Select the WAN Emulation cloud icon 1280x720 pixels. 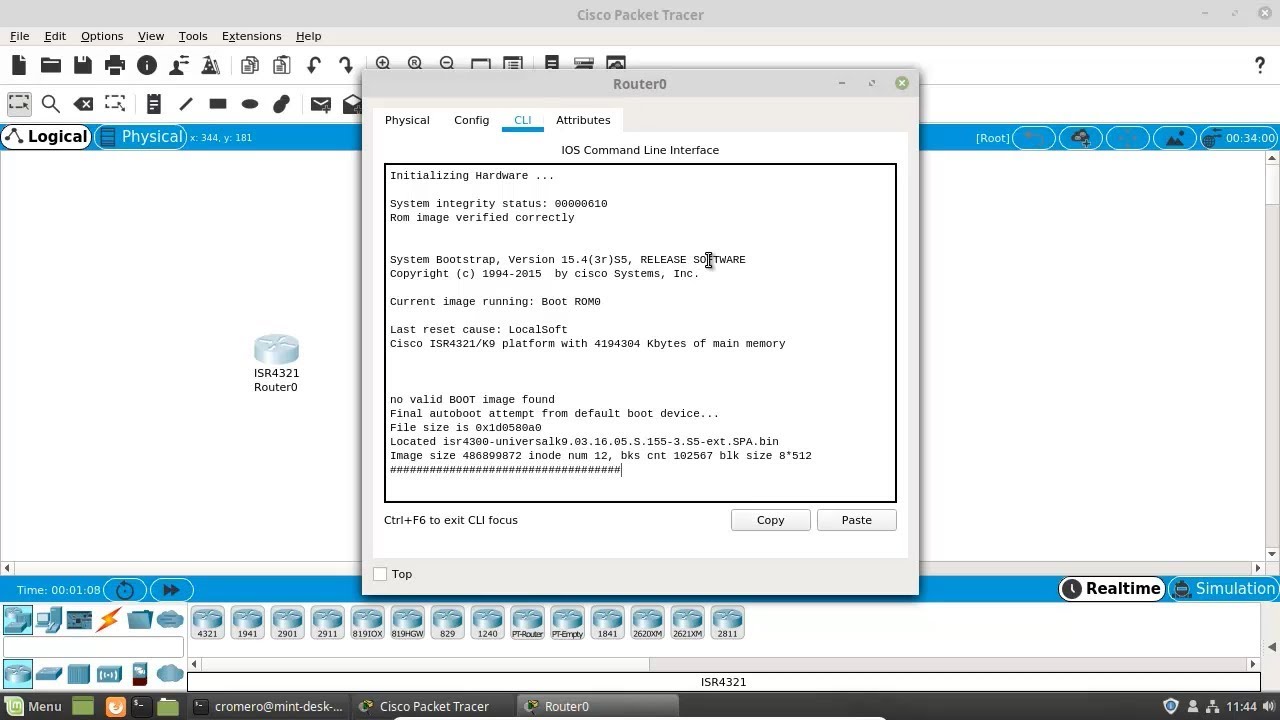[x=170, y=673]
